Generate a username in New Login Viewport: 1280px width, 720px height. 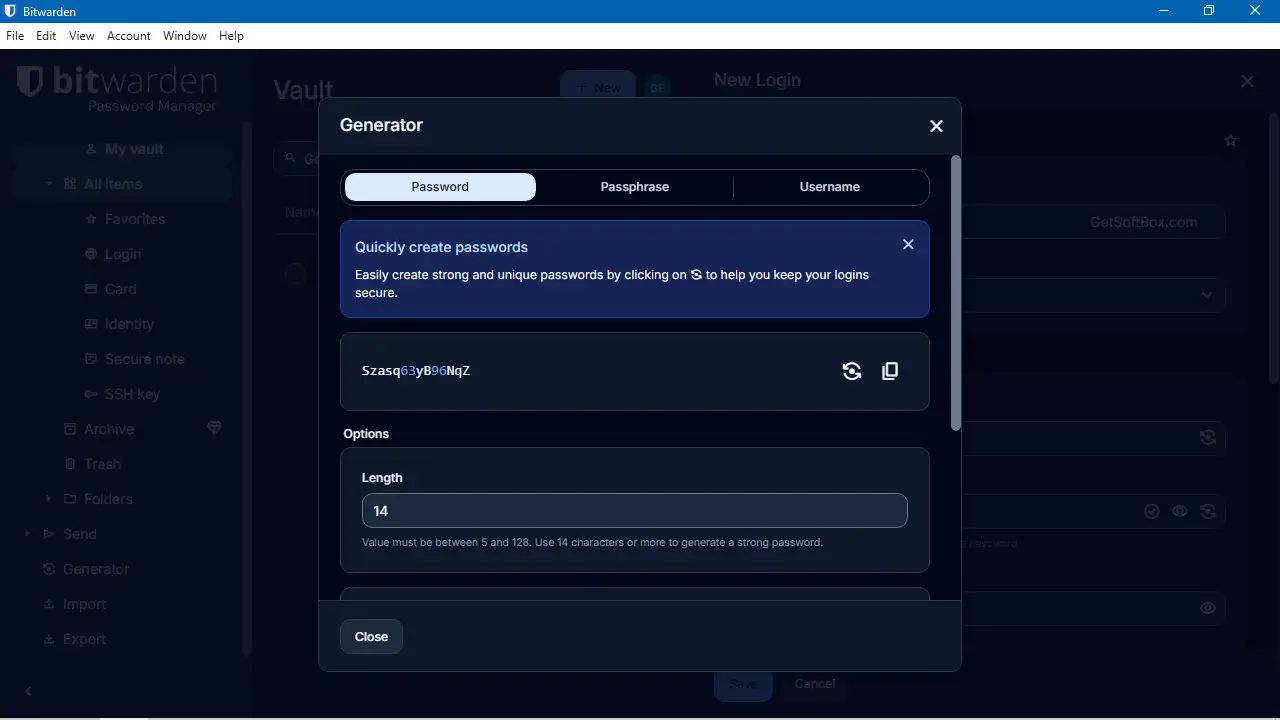click(x=1208, y=437)
